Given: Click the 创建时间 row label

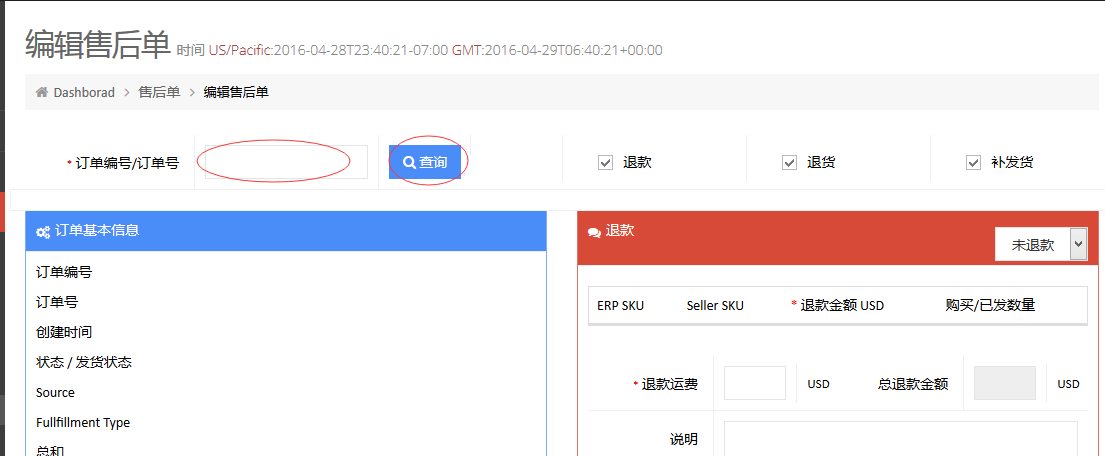Looking at the screenshot, I should [63, 332].
